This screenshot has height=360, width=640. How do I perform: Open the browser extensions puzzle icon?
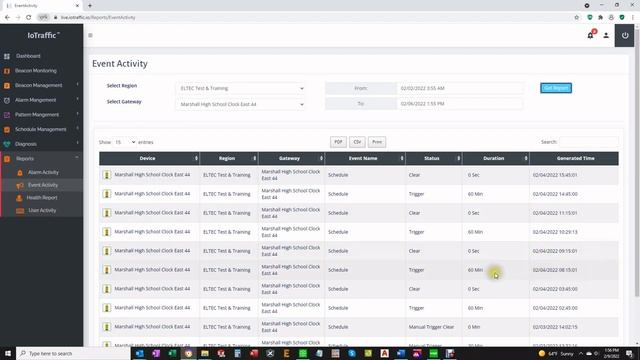(x=600, y=18)
